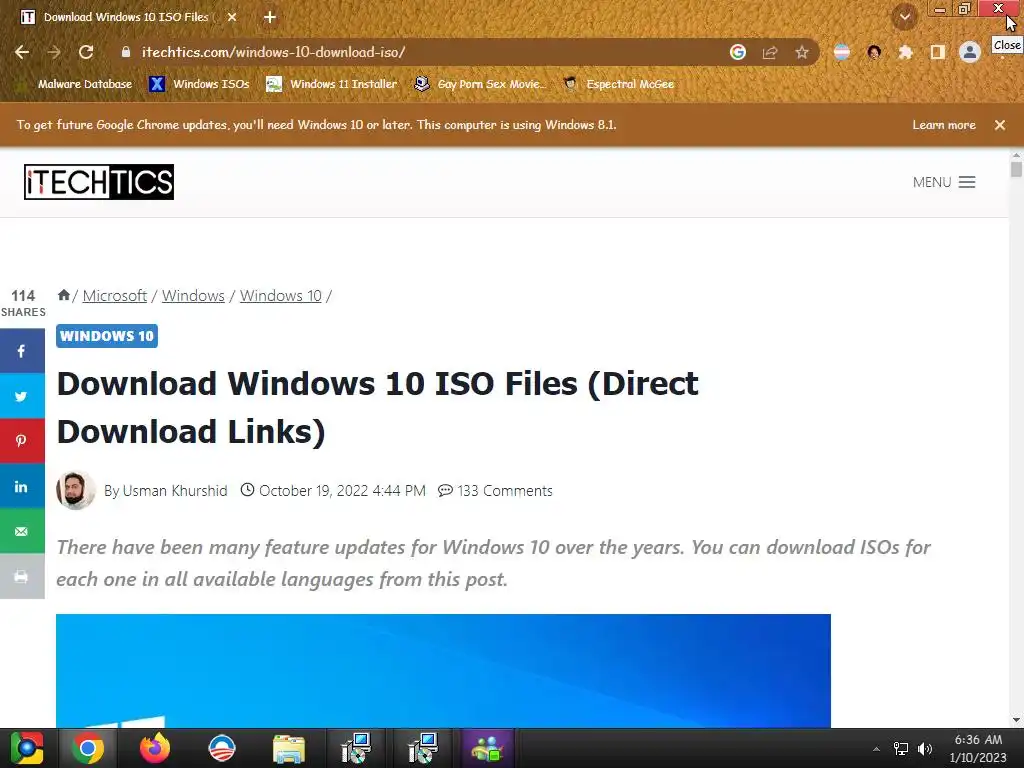Pin article on Pinterest
Viewport: 1024px width, 768px height.
pos(22,441)
